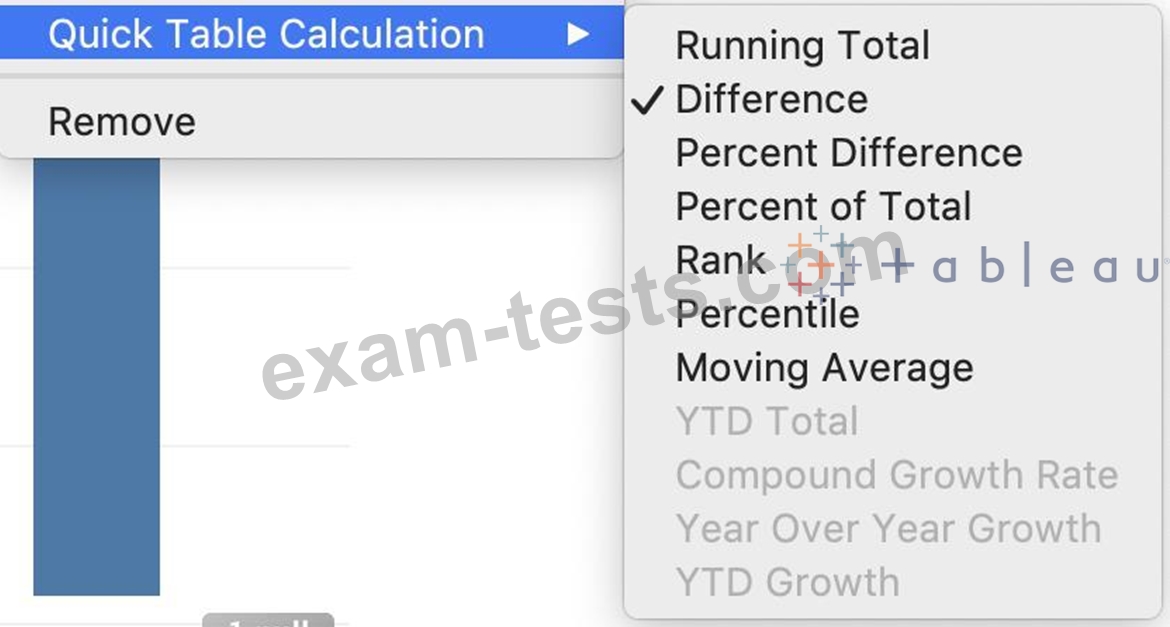Viewport: 1170px width, 627px height.
Task: Select Percent Difference option
Action: pyautogui.click(x=848, y=153)
